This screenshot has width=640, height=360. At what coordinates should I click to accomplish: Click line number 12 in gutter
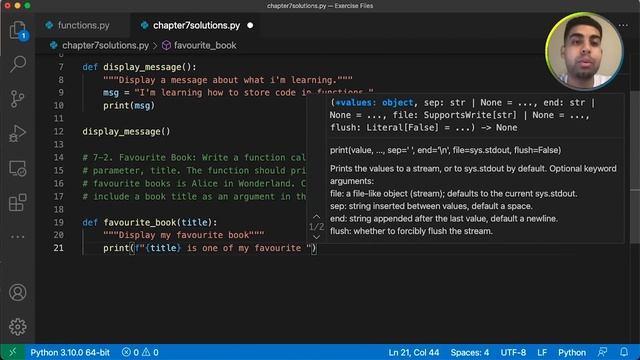click(58, 131)
